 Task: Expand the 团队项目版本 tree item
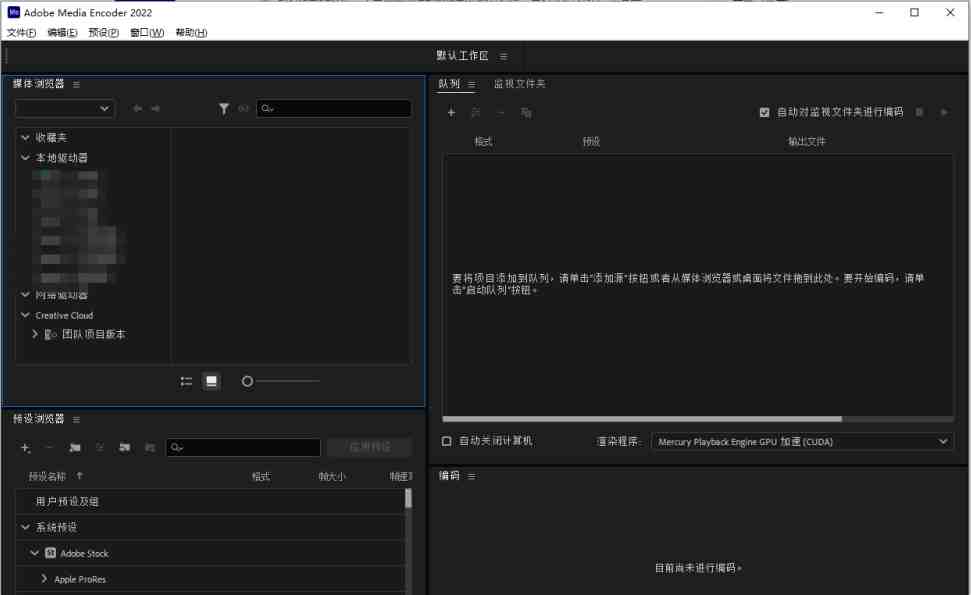pos(36,333)
